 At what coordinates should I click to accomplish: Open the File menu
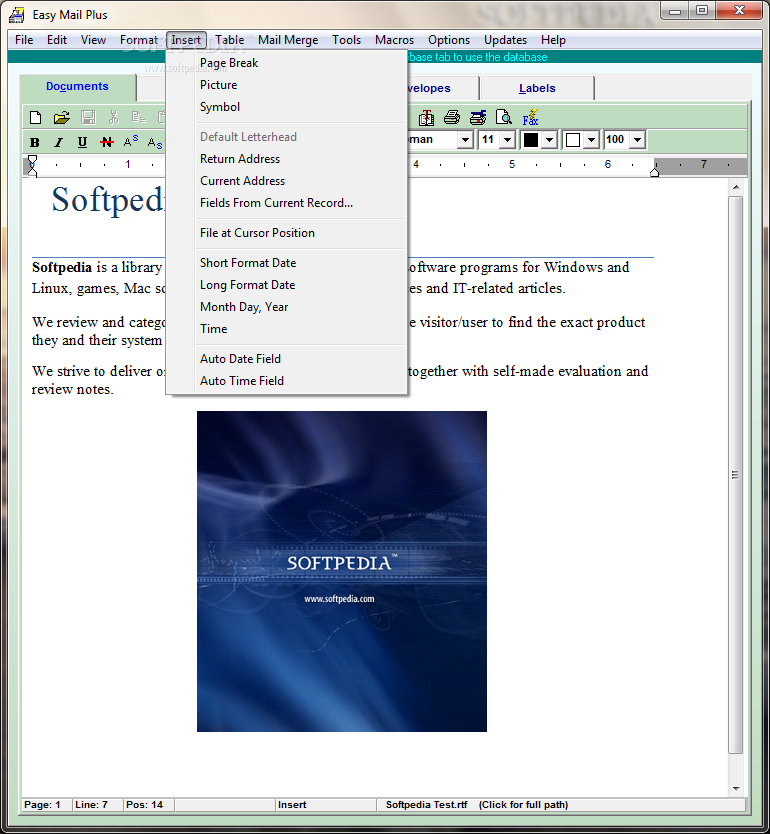pyautogui.click(x=24, y=40)
